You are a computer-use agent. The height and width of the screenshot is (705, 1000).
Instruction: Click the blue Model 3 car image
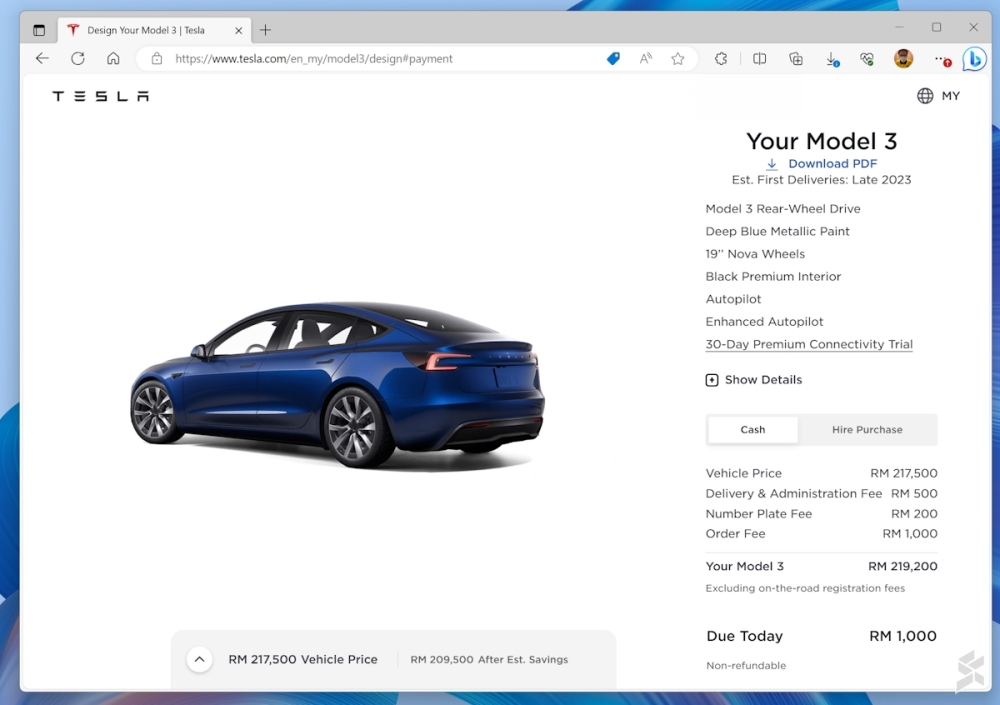pos(340,385)
